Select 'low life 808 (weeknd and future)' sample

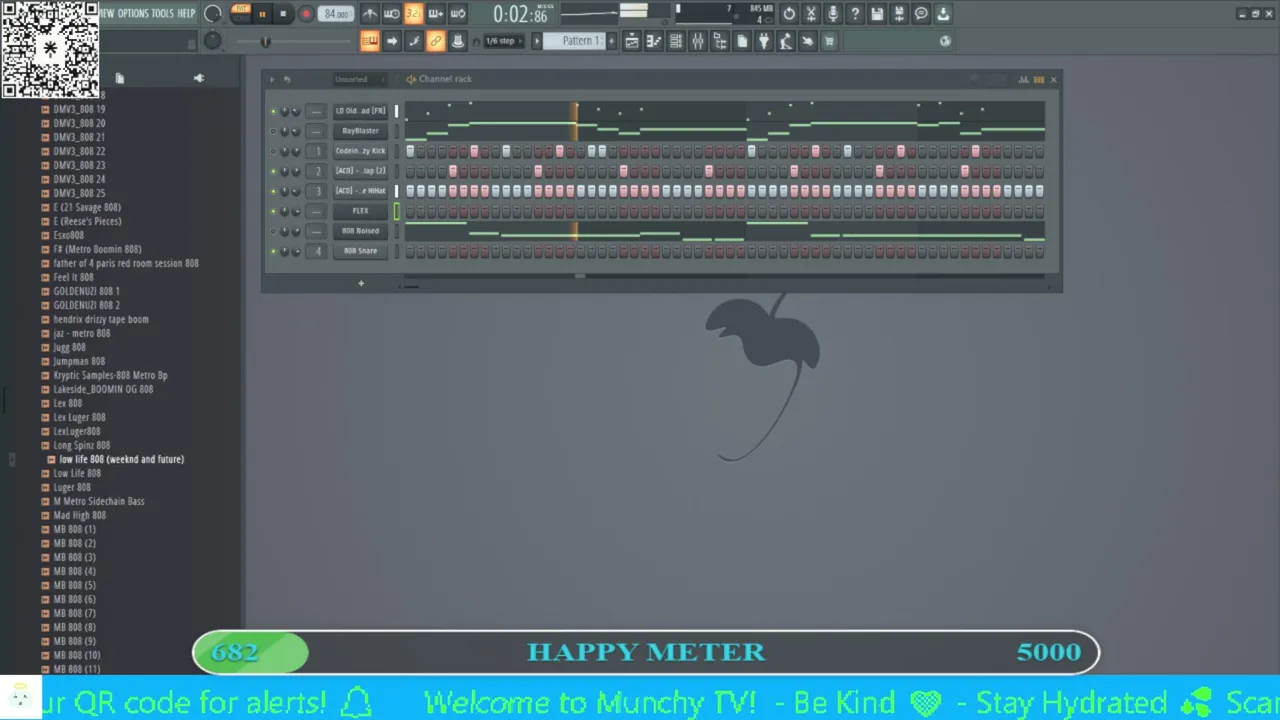pos(121,459)
